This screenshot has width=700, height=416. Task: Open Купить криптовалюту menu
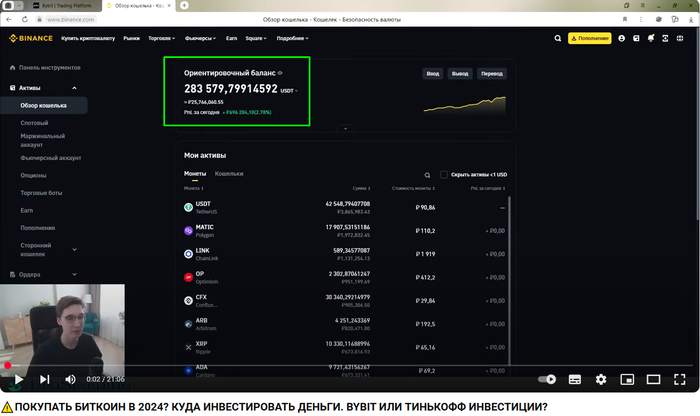click(88, 38)
